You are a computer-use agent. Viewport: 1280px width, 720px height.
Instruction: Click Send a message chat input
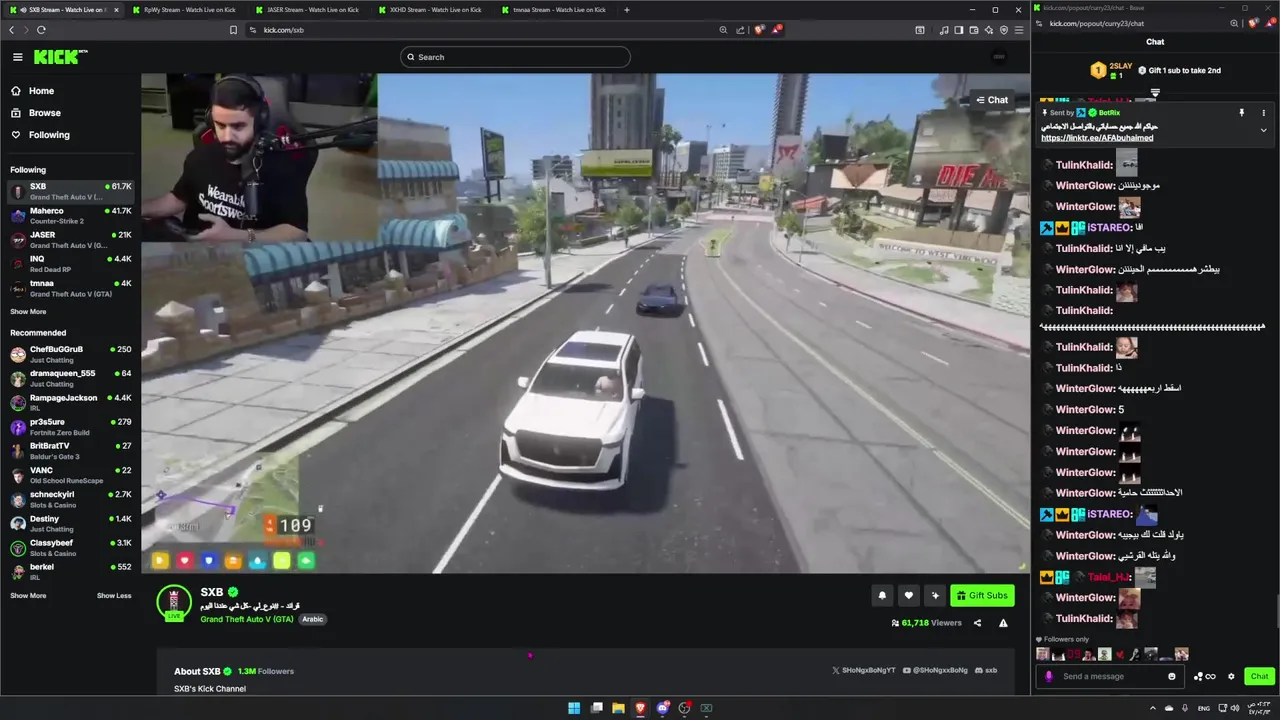(x=1110, y=676)
